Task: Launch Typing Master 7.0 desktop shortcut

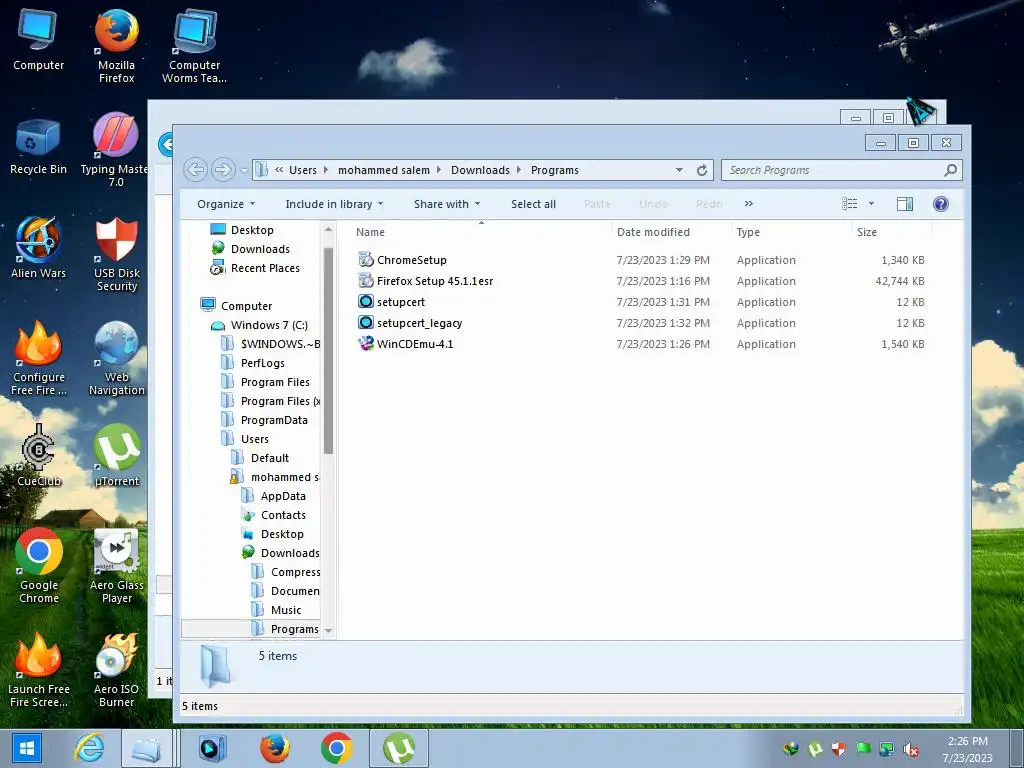Action: click(x=115, y=150)
